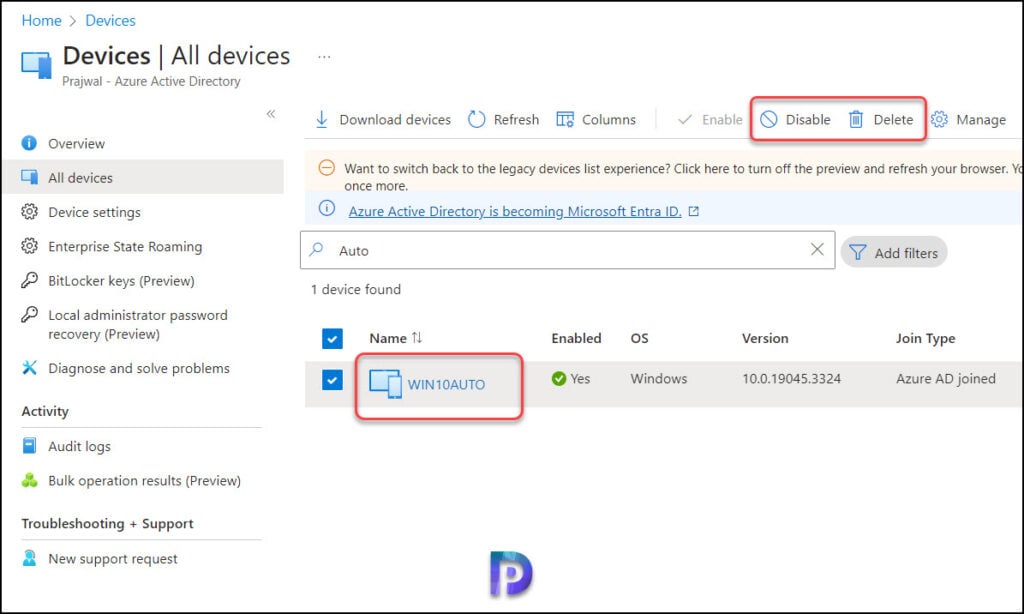Click the OS column header
This screenshot has width=1024, height=614.
[639, 338]
